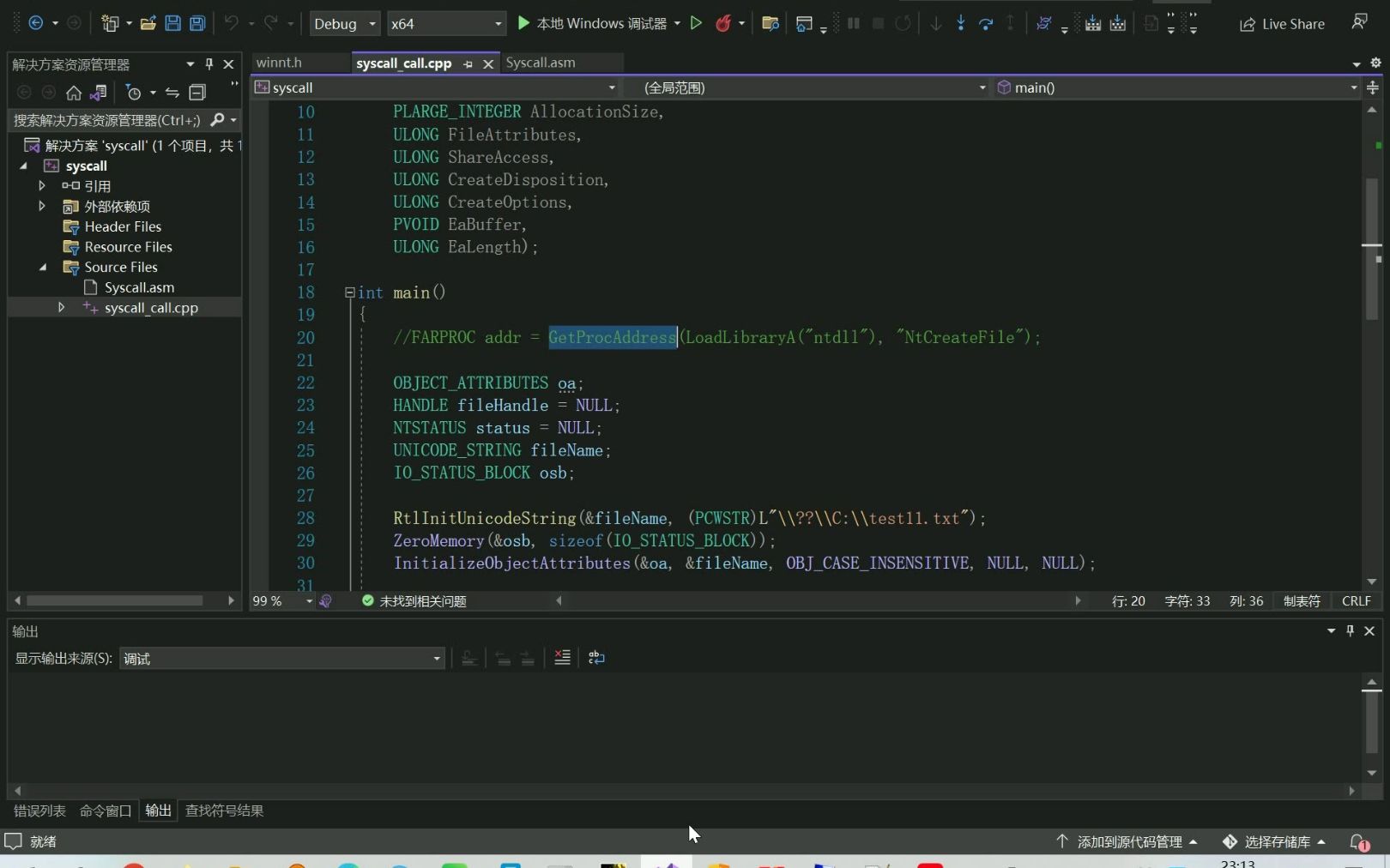The height and width of the screenshot is (868, 1390).
Task: Select the Header Files folder
Action: tap(123, 226)
